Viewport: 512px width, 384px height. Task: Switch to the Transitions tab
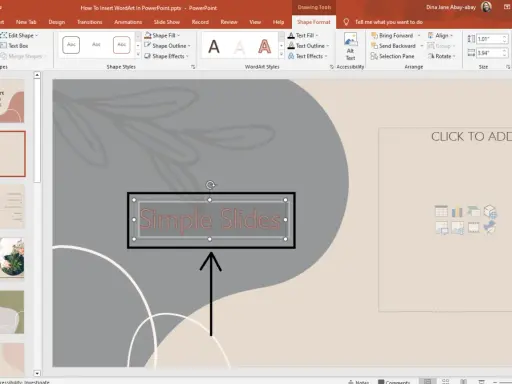pos(90,22)
